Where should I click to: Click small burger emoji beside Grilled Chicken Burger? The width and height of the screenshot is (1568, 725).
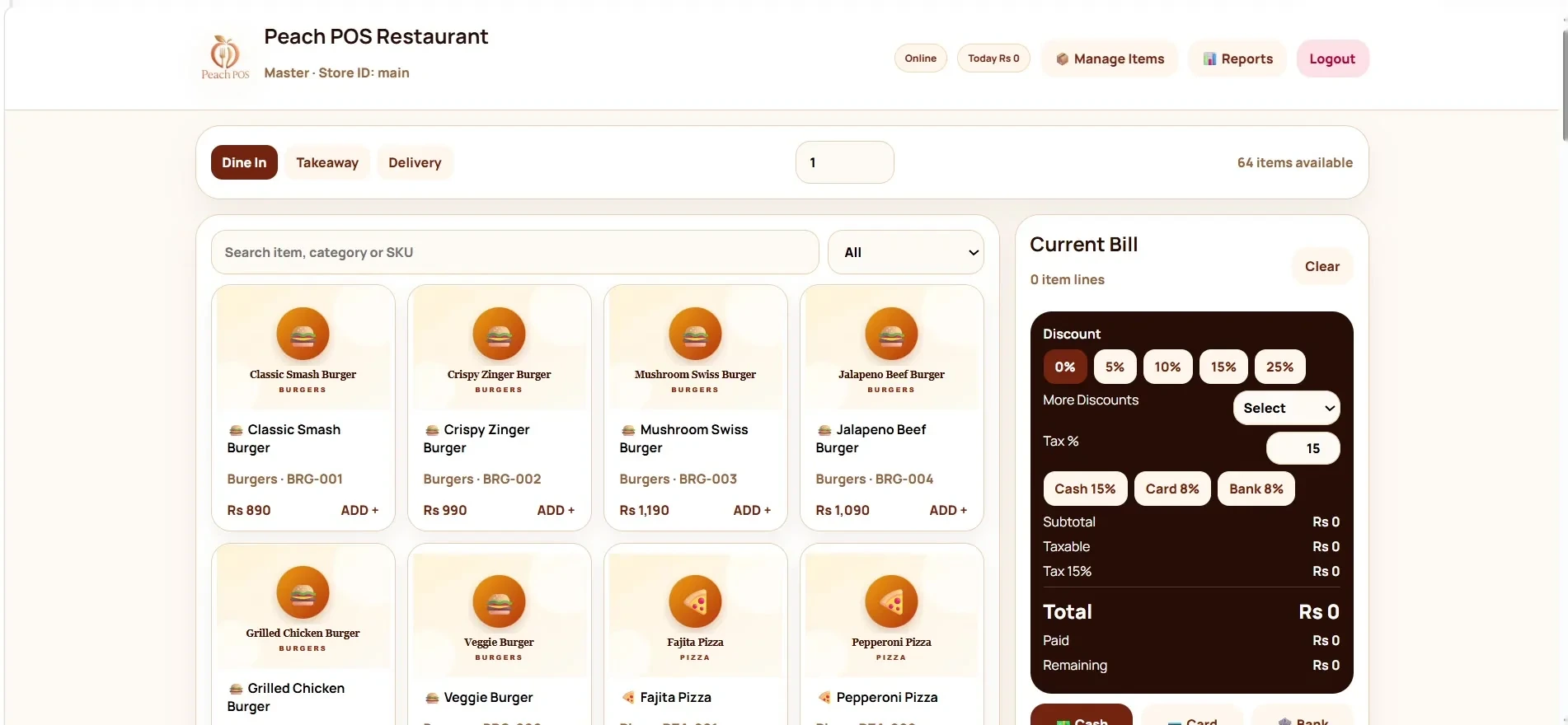pos(236,689)
